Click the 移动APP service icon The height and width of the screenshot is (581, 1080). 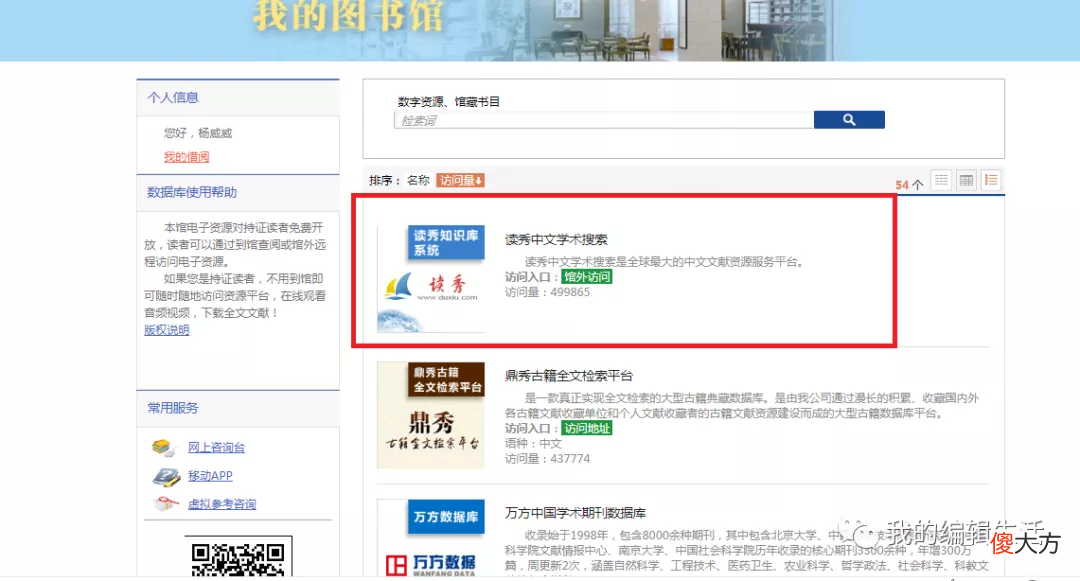click(166, 476)
